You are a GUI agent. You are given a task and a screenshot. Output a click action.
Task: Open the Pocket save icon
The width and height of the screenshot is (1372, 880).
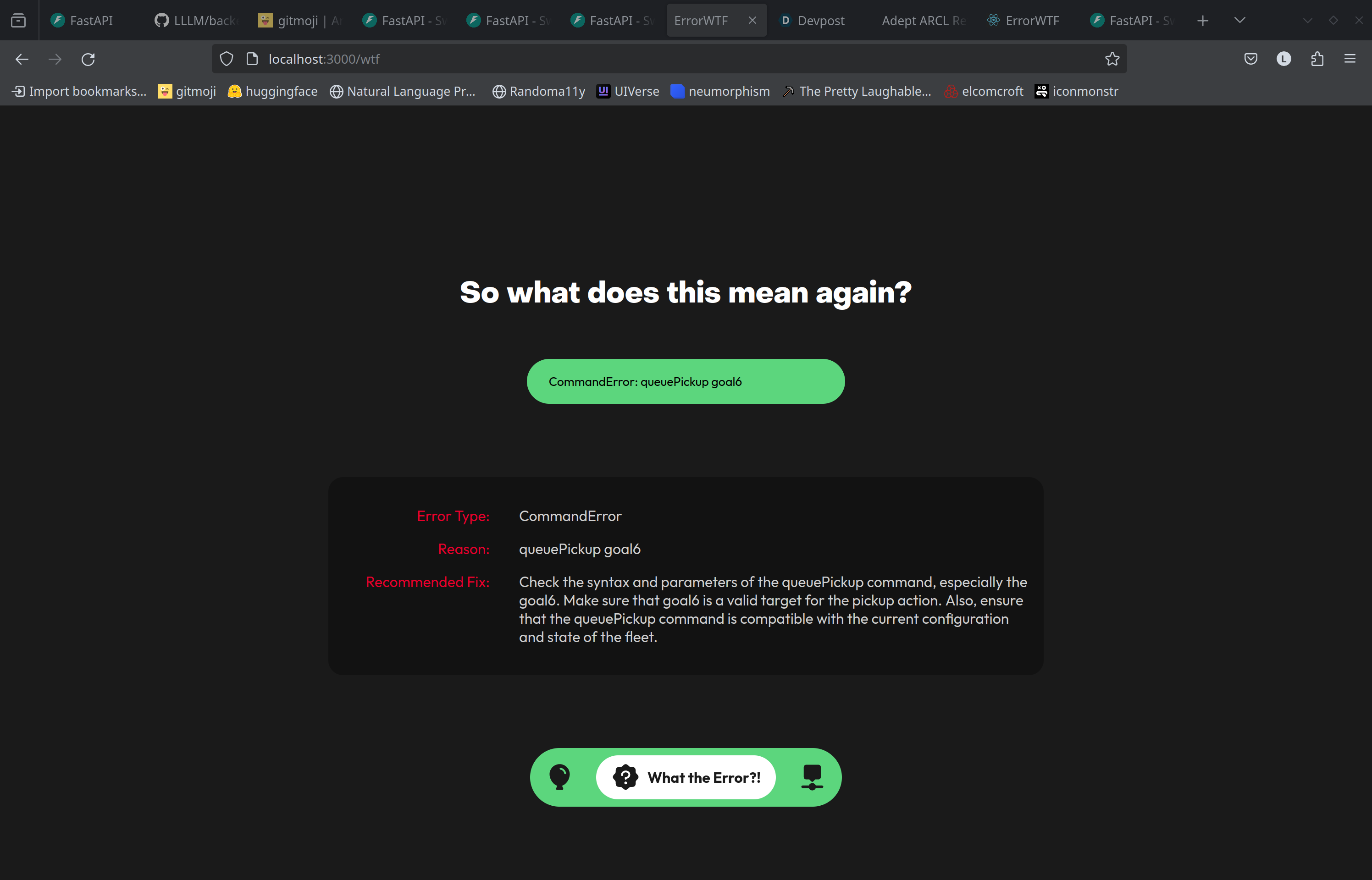[1251, 59]
